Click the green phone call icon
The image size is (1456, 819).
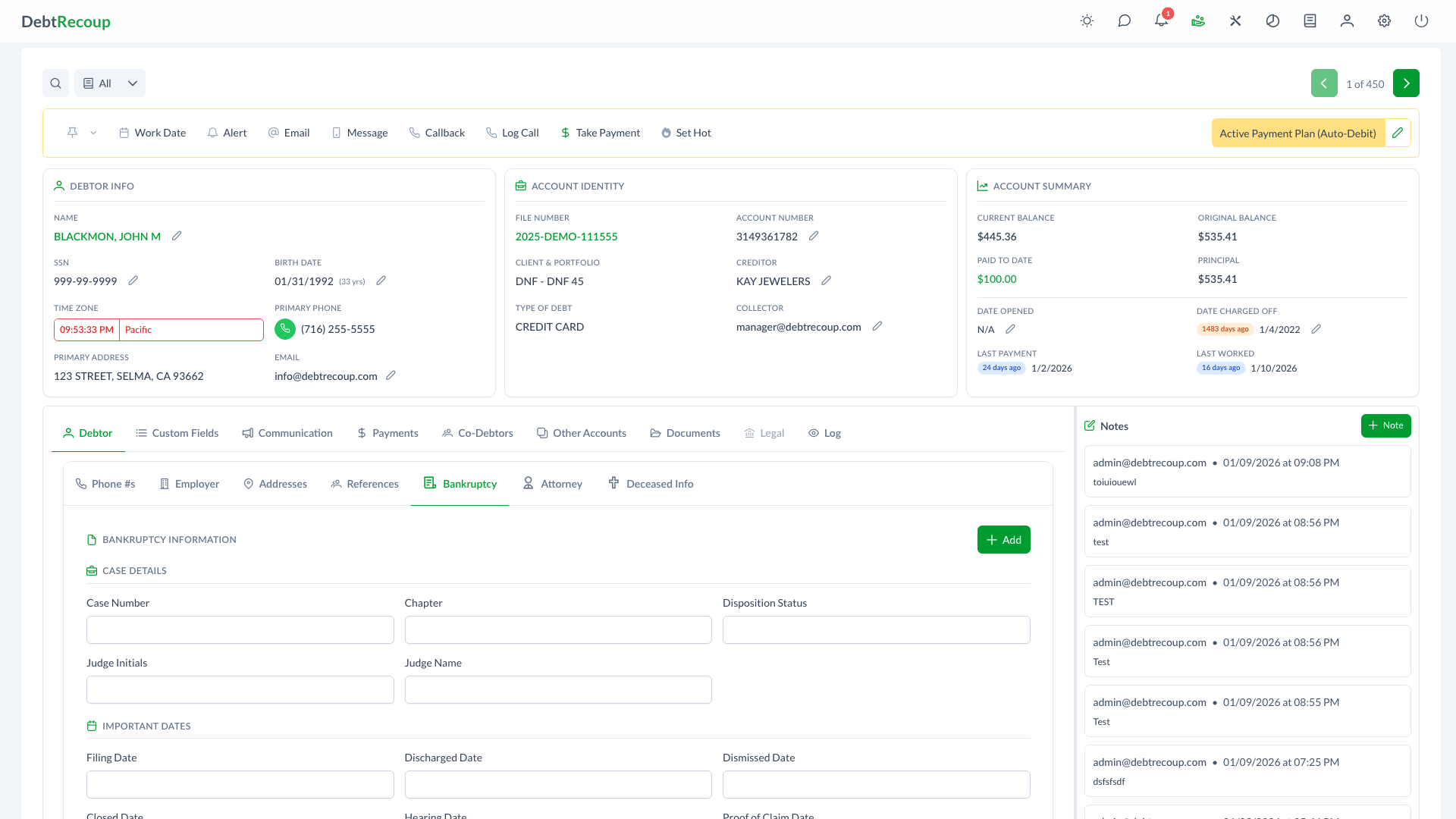285,329
